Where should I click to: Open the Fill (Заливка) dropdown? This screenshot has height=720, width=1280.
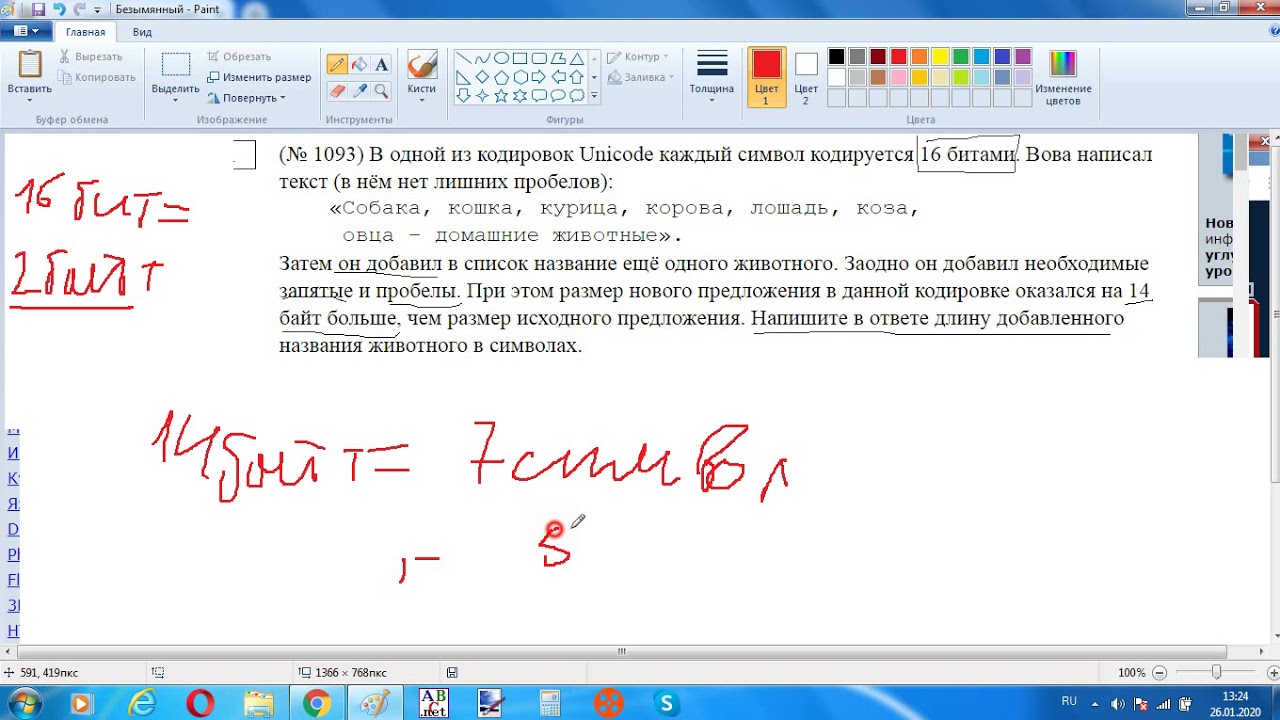click(x=641, y=77)
